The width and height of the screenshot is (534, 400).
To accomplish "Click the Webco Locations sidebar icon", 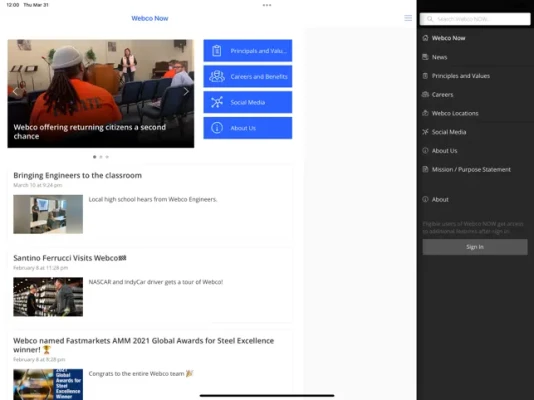I will pos(425,113).
